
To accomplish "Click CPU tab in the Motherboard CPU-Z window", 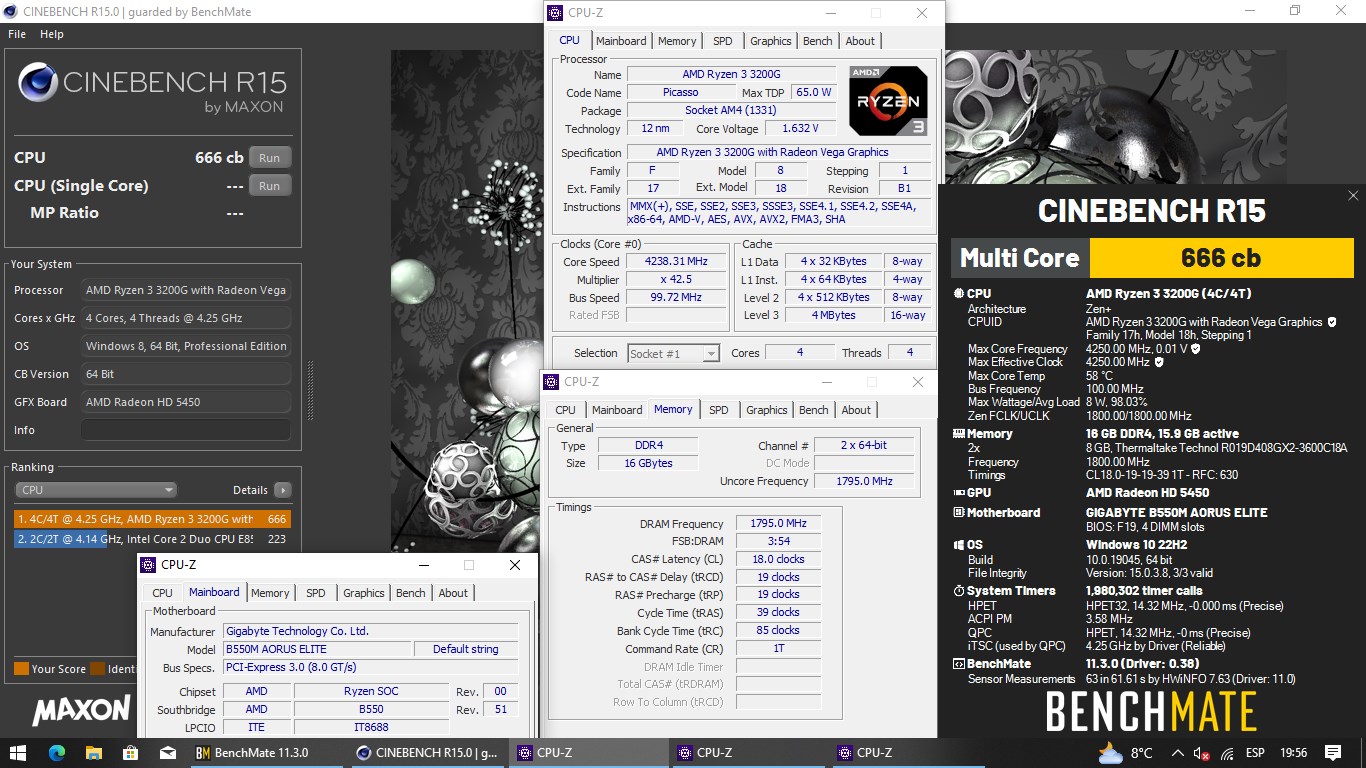I will (x=163, y=593).
